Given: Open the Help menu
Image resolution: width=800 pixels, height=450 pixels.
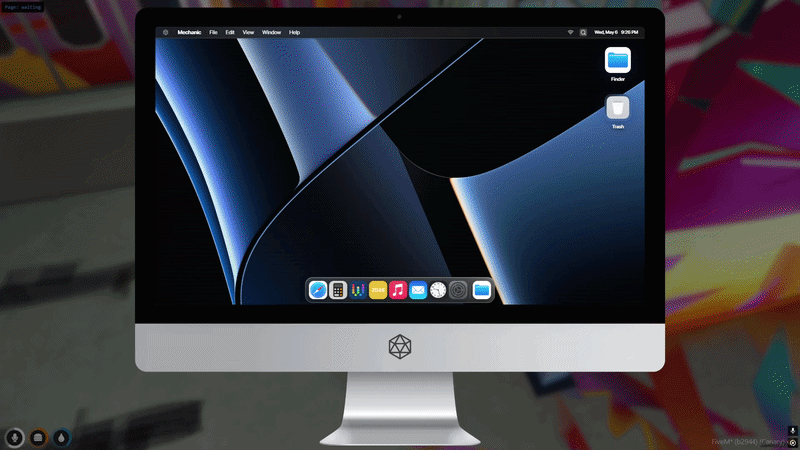Looking at the screenshot, I should (x=294, y=32).
